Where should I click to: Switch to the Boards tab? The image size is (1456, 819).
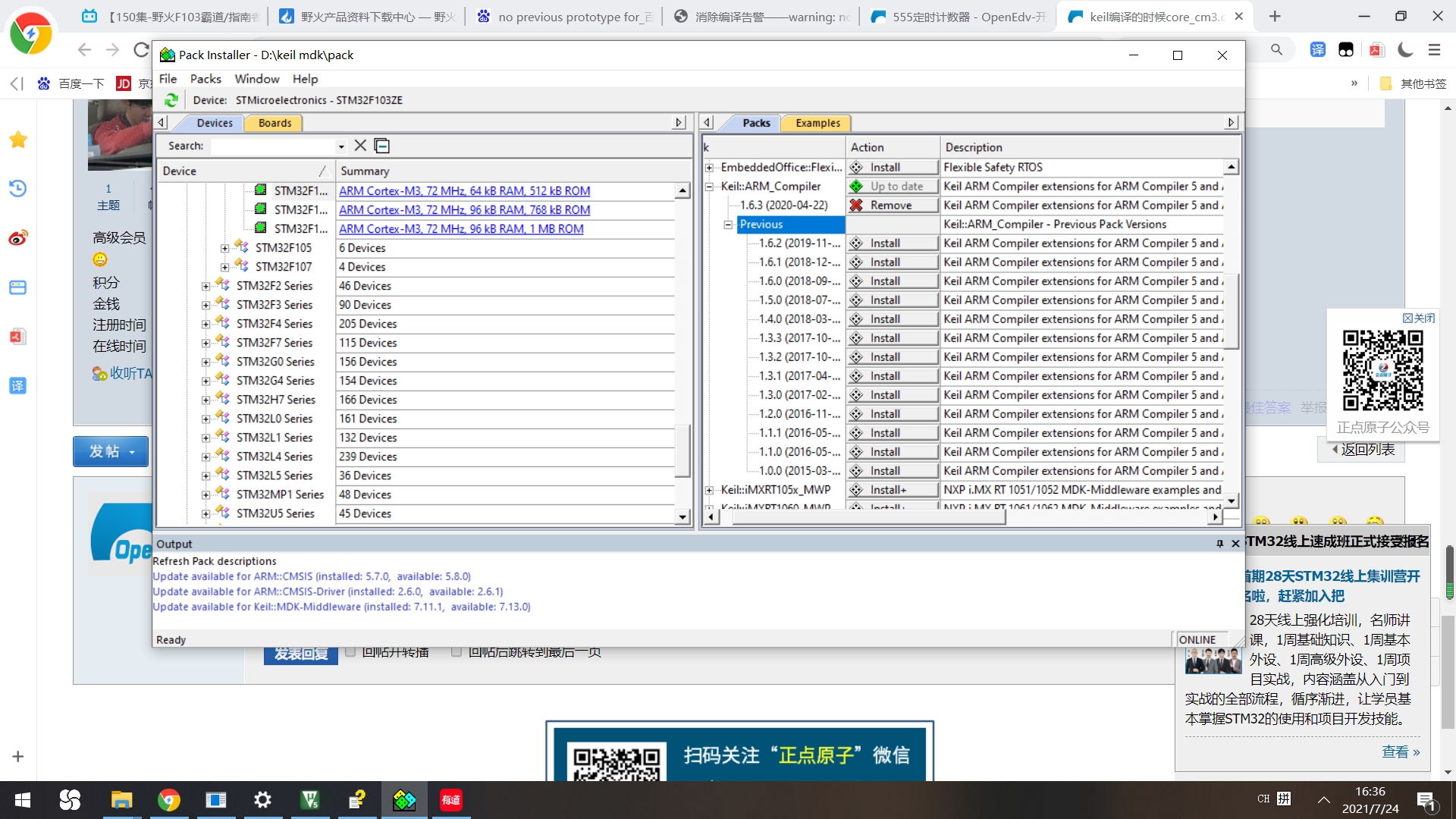(x=274, y=123)
